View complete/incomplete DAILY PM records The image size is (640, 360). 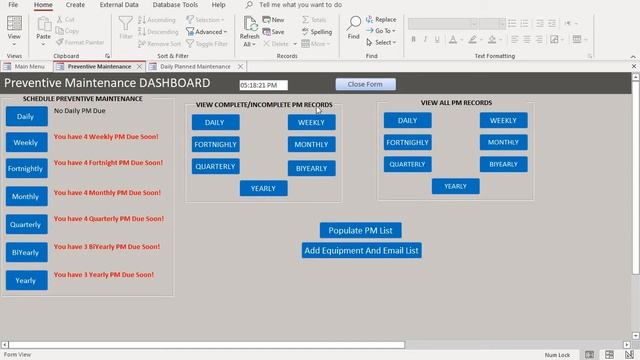(x=216, y=122)
